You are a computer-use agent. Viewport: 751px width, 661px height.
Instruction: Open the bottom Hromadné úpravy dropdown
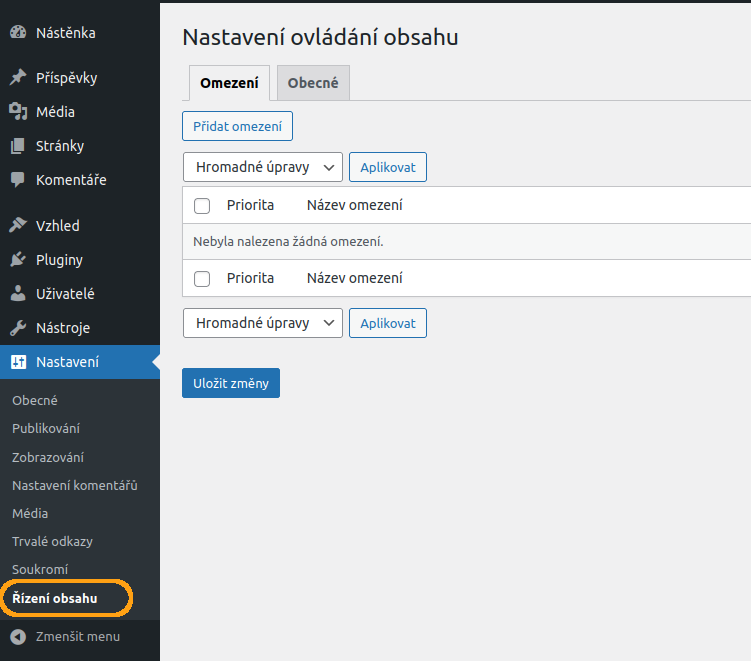pos(263,323)
